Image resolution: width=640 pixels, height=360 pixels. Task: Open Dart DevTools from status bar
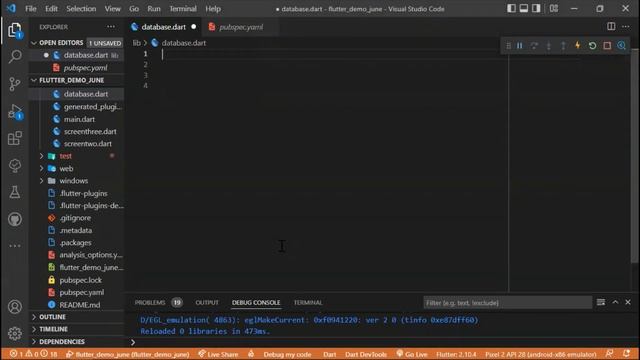[366, 354]
